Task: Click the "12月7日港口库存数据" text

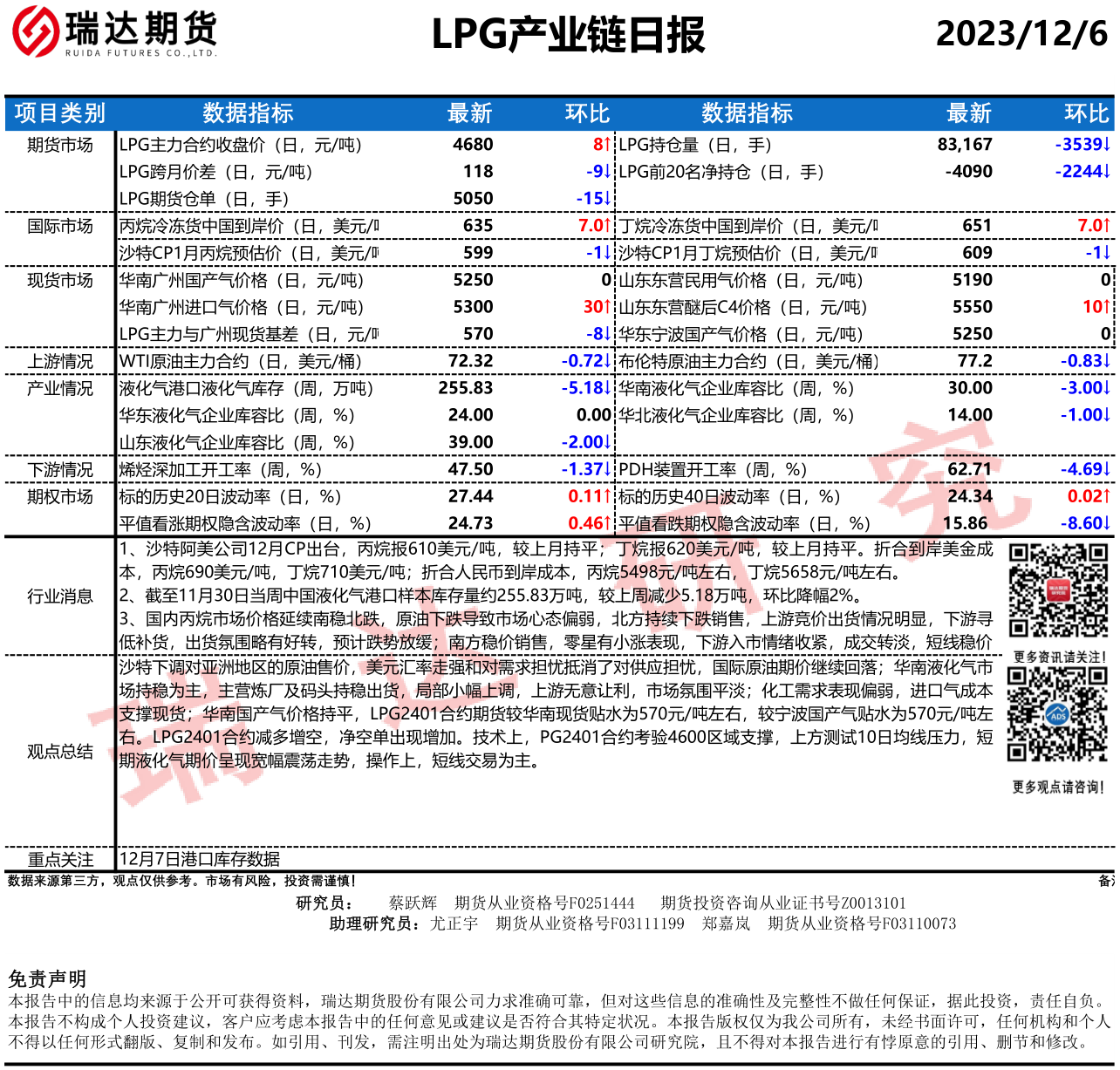Action: (x=200, y=859)
